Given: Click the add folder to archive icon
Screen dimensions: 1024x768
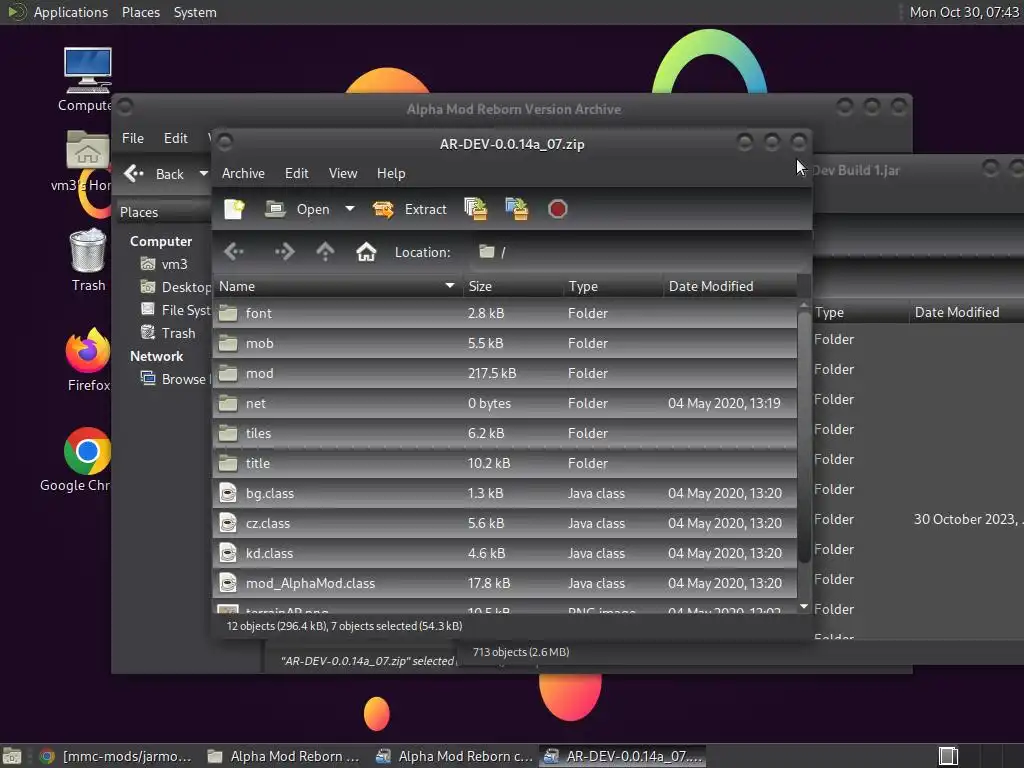Looking at the screenshot, I should click(x=517, y=209).
